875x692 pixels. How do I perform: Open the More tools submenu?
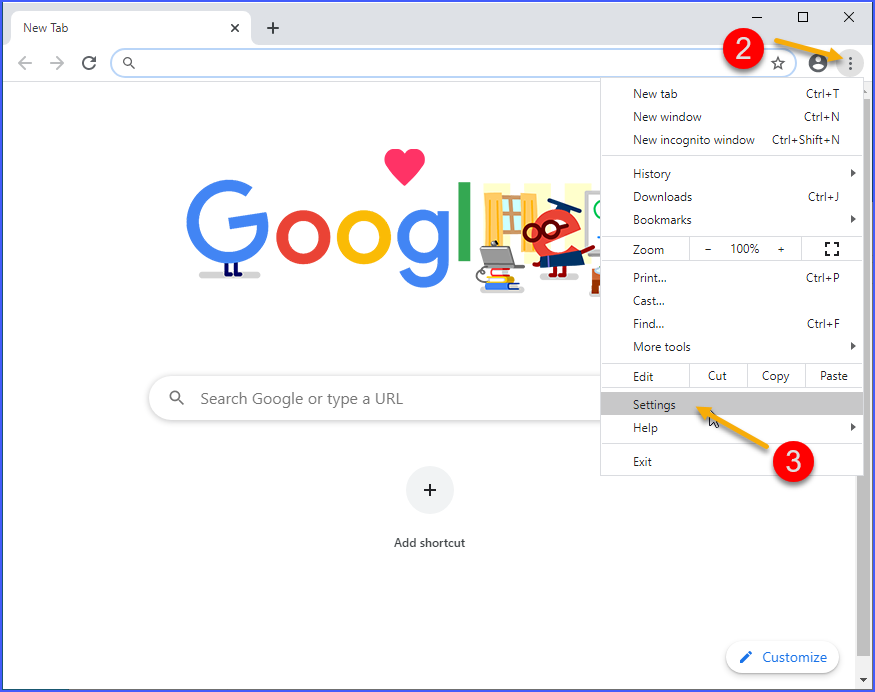pos(662,346)
